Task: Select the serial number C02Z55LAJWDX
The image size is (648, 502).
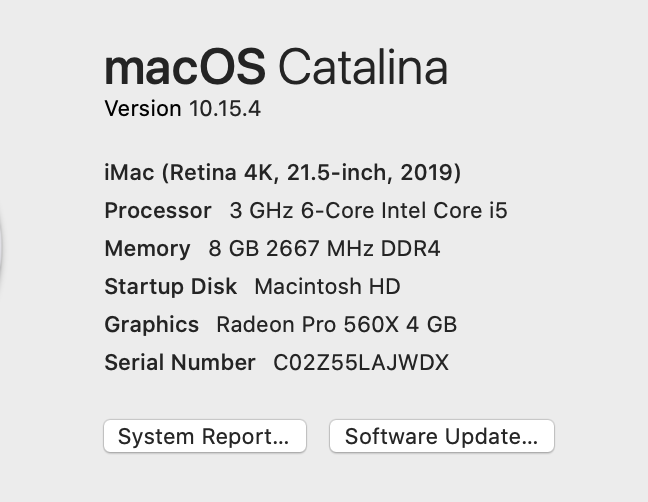Action: pos(361,362)
